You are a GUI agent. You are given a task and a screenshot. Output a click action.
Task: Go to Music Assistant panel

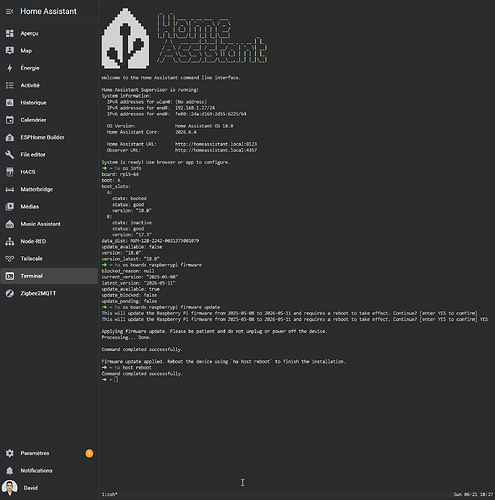(x=49, y=224)
